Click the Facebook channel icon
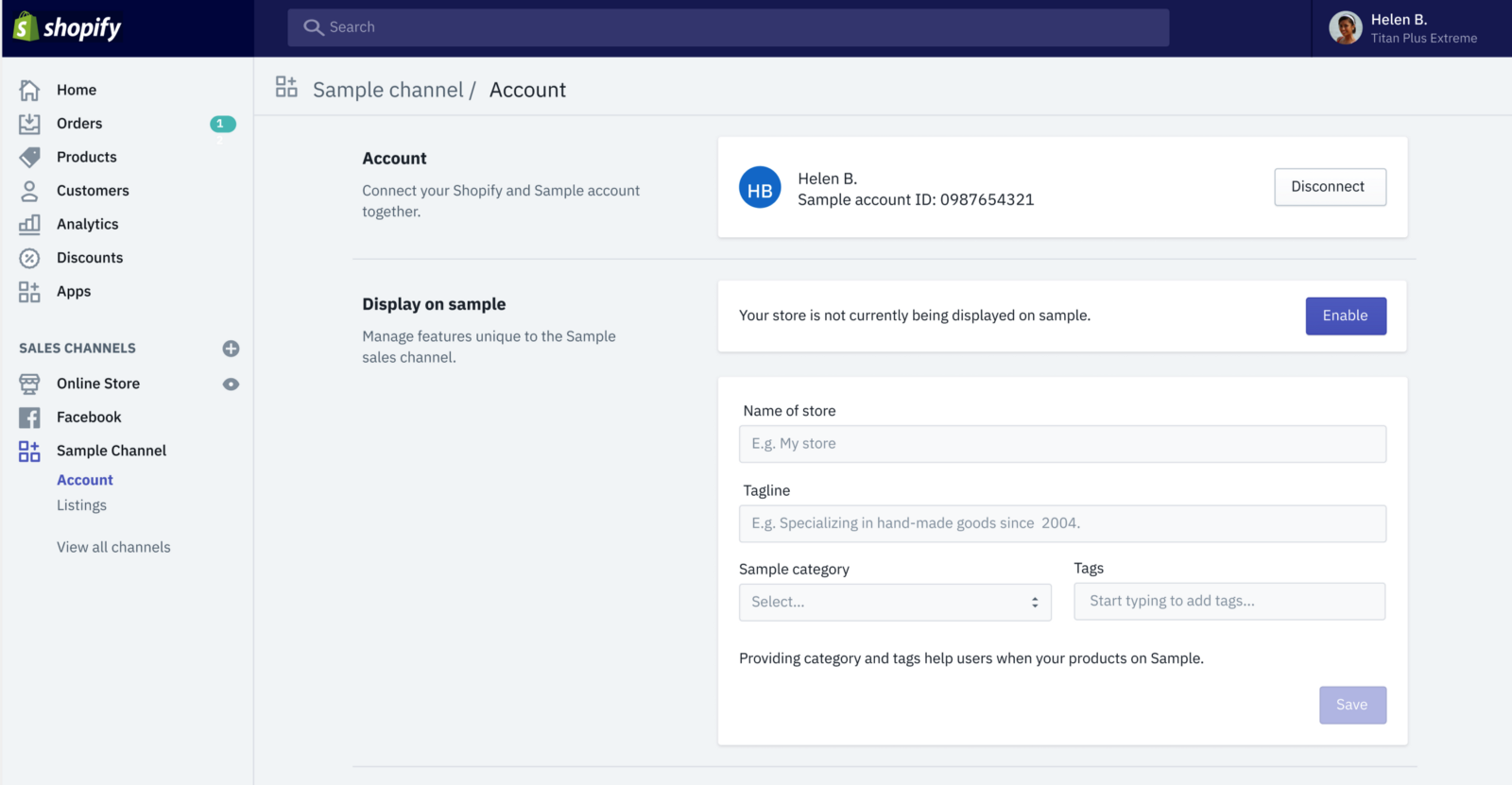Image resolution: width=1512 pixels, height=785 pixels. 29,418
